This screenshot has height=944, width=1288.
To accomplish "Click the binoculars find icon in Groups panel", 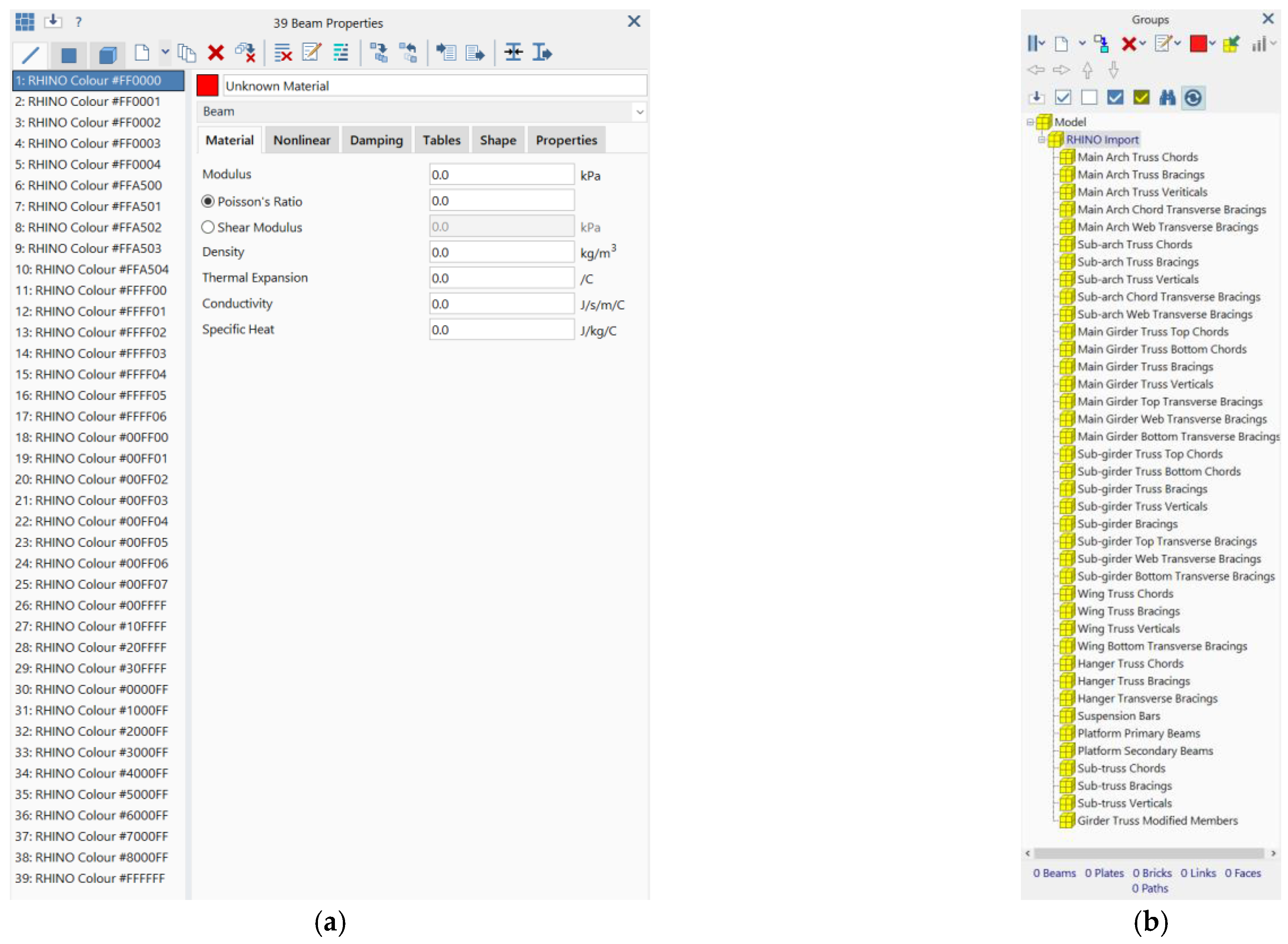I will (x=1166, y=98).
